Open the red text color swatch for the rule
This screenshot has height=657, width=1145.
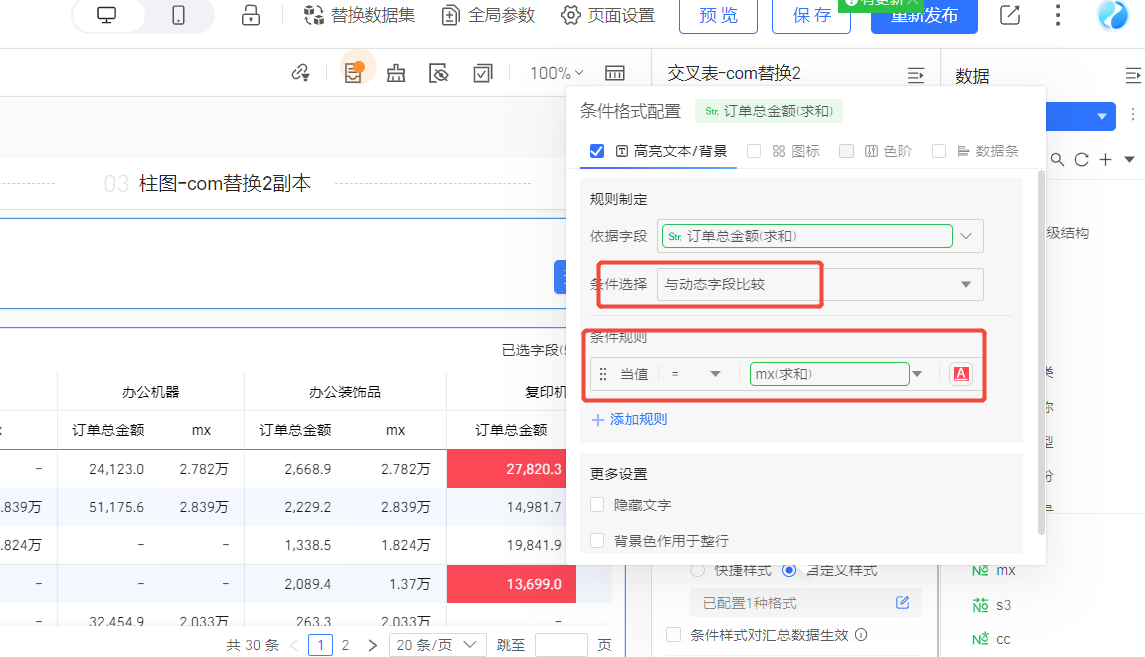(960, 374)
